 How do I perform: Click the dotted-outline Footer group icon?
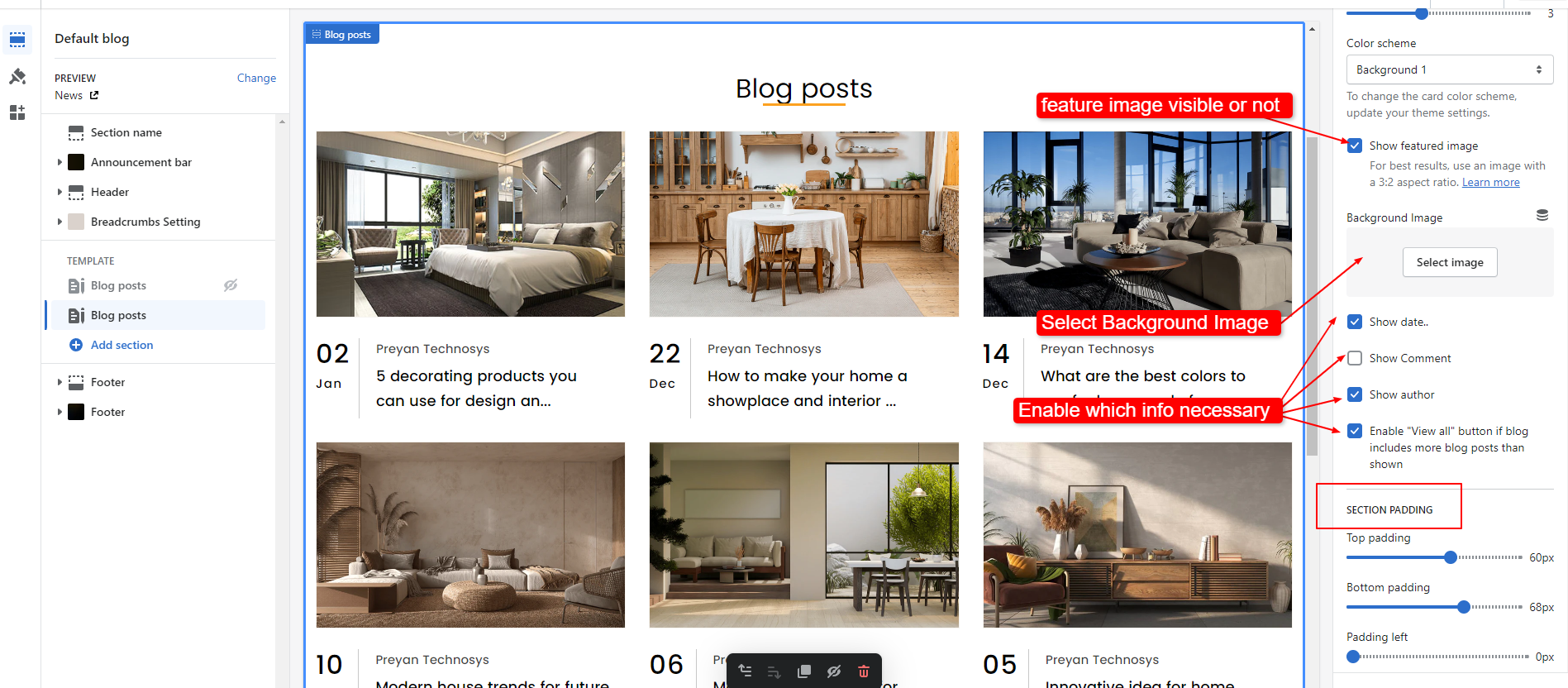pyautogui.click(x=76, y=382)
